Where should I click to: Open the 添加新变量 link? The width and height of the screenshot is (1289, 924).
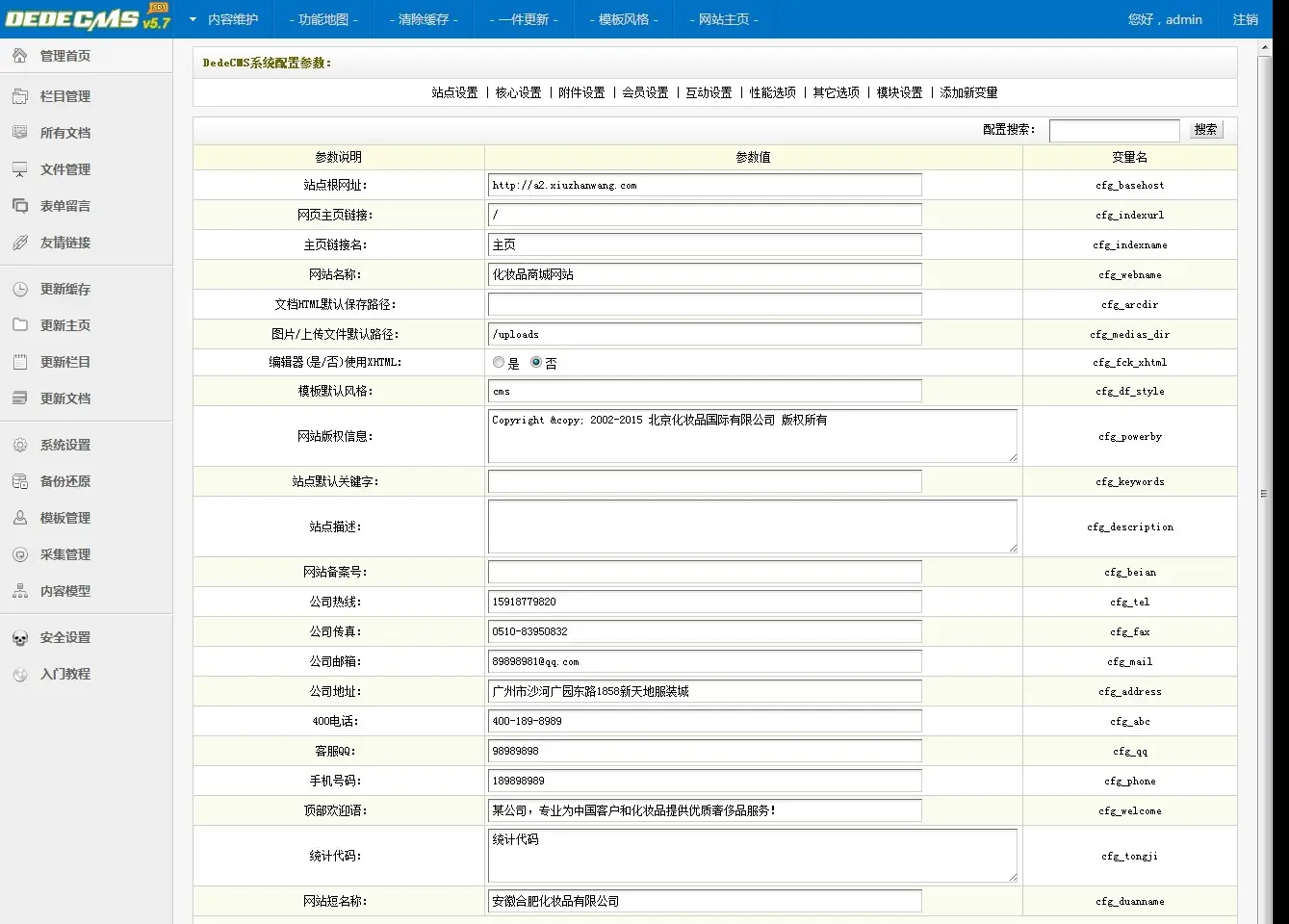click(968, 92)
